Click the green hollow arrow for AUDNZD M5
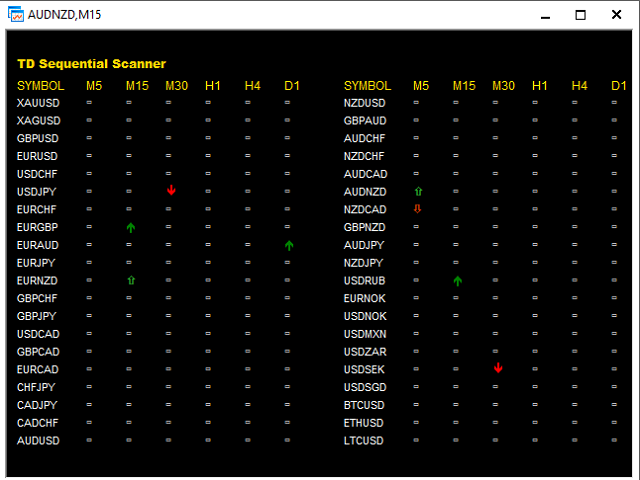The image size is (640, 480). (x=417, y=190)
